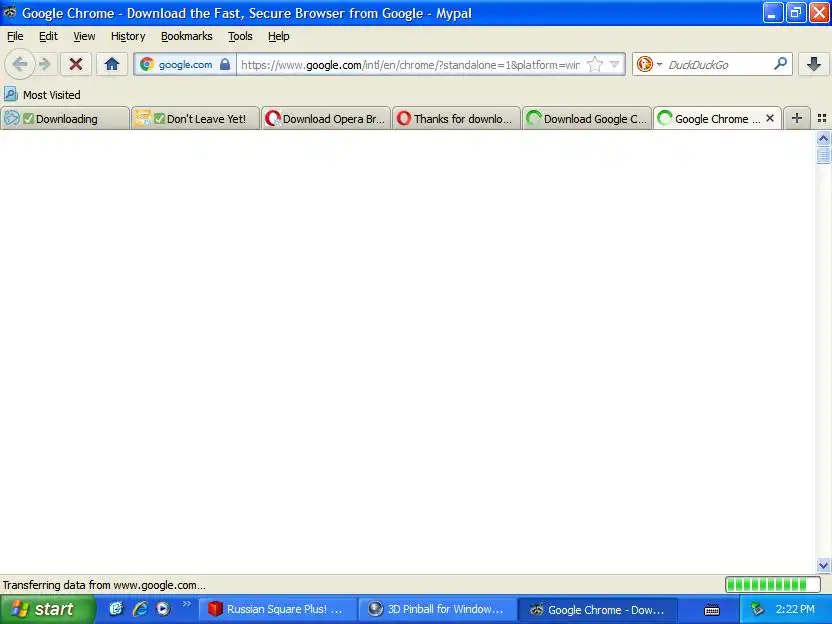The width and height of the screenshot is (832, 624).
Task: Click the Show Desktop quick launch icon
Action: point(116,609)
